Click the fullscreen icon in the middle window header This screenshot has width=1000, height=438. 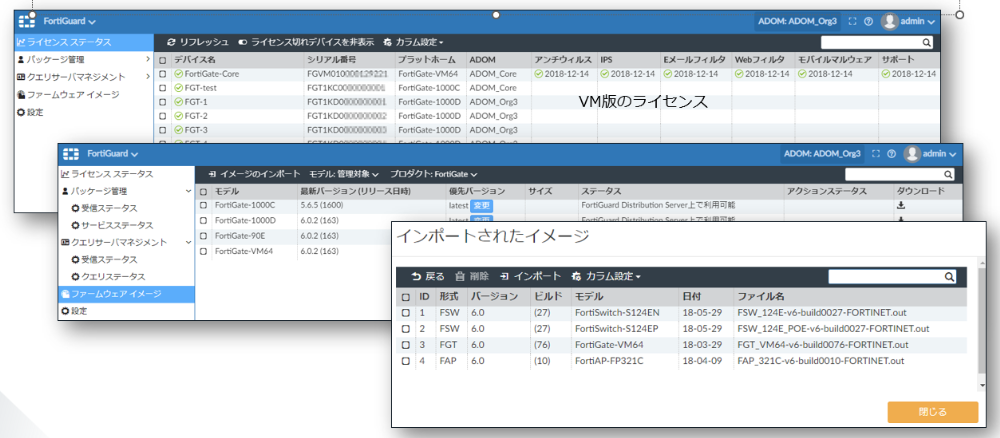click(876, 154)
